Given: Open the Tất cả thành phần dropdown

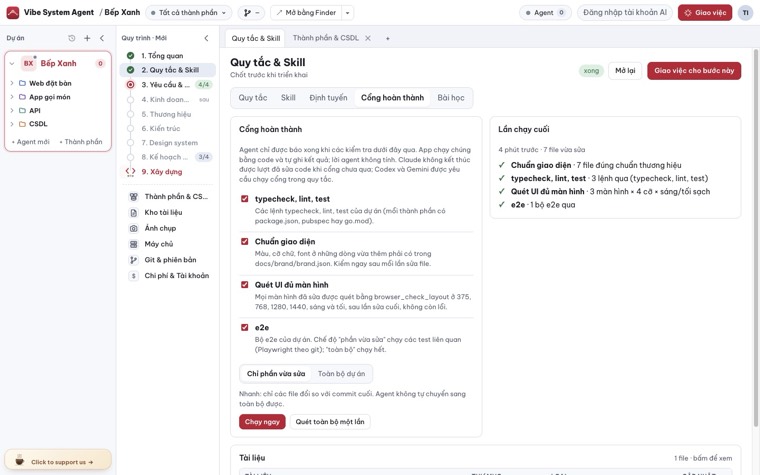Looking at the screenshot, I should [189, 13].
